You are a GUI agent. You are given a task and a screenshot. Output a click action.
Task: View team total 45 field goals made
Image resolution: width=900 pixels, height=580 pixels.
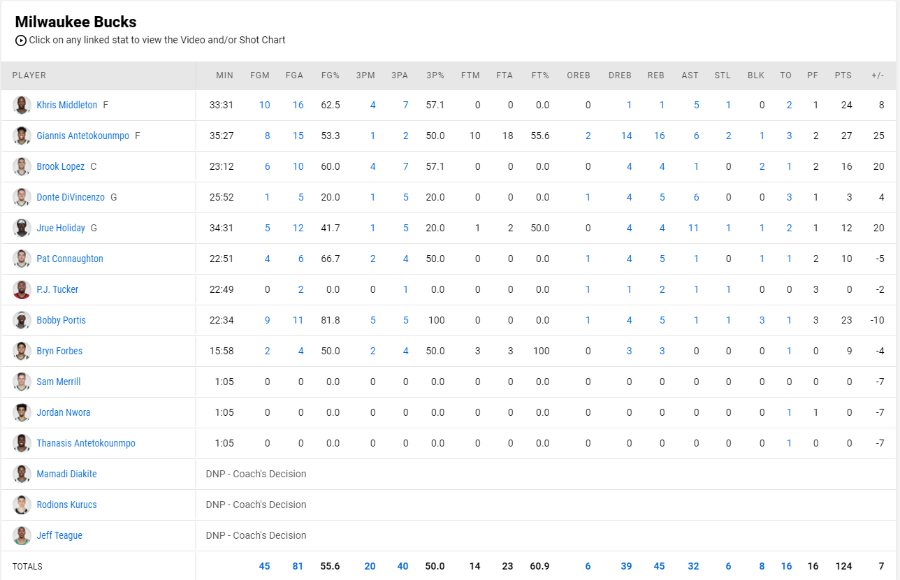coord(265,566)
